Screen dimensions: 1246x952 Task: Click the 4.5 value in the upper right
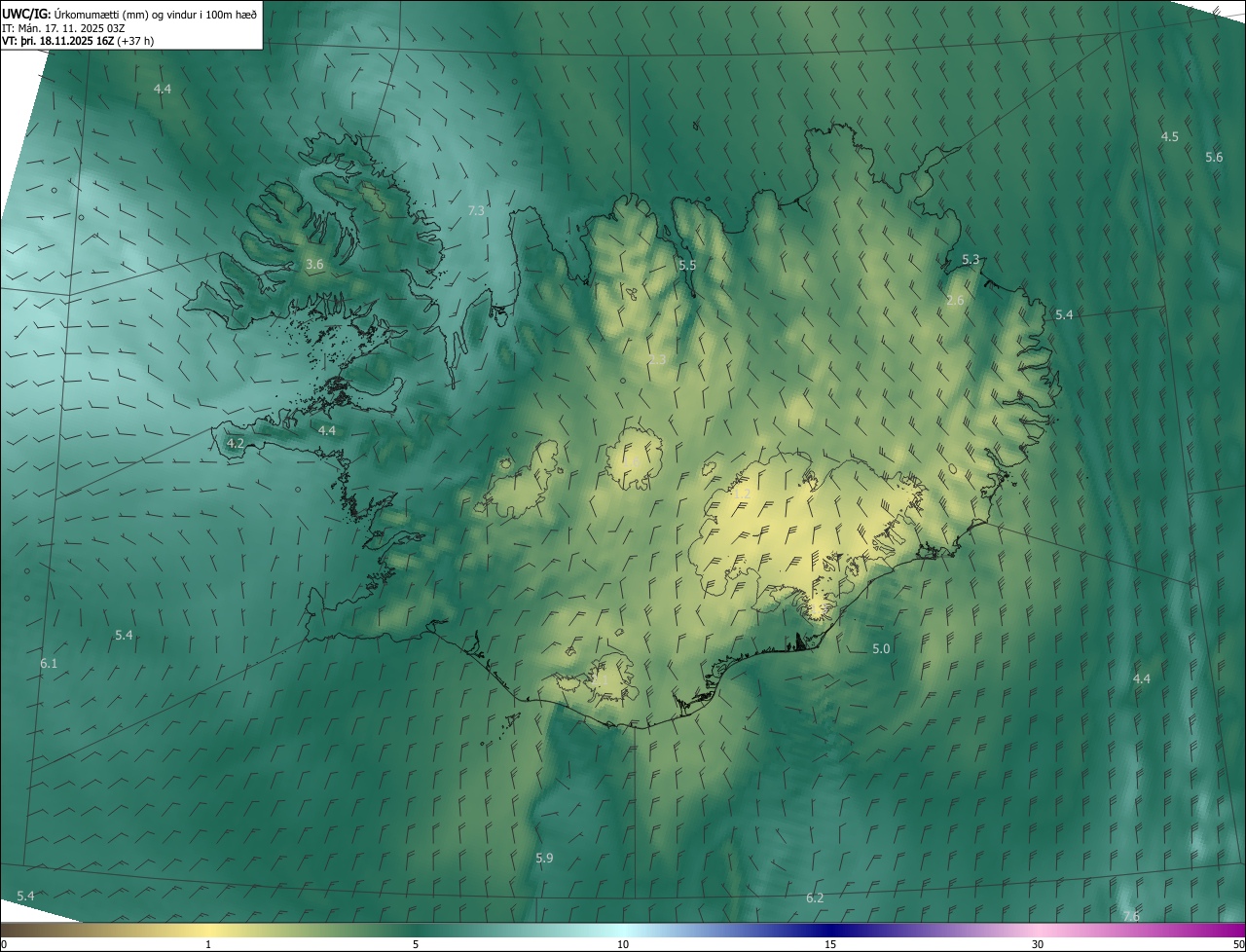tap(1170, 136)
